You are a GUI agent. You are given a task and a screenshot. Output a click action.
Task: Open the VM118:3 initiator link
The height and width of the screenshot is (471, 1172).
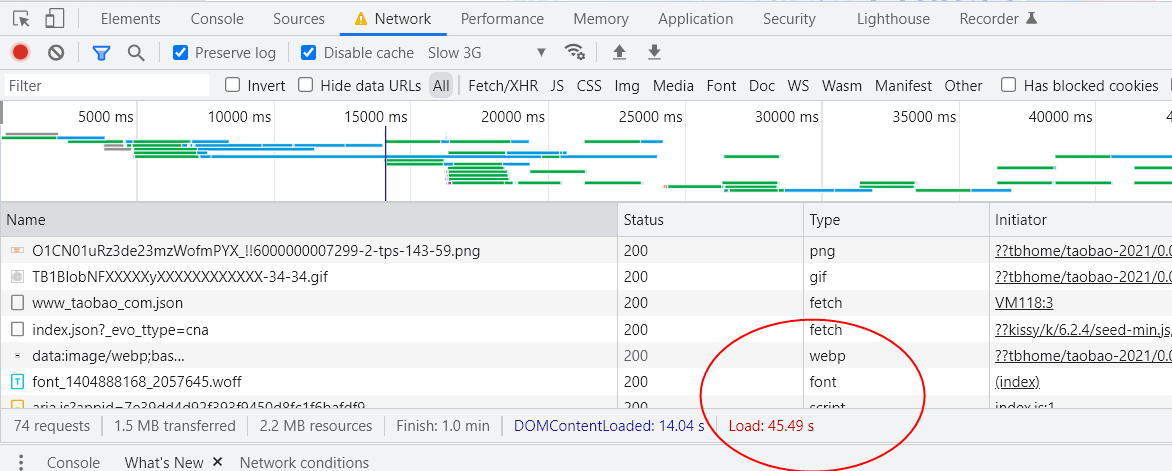point(1025,302)
